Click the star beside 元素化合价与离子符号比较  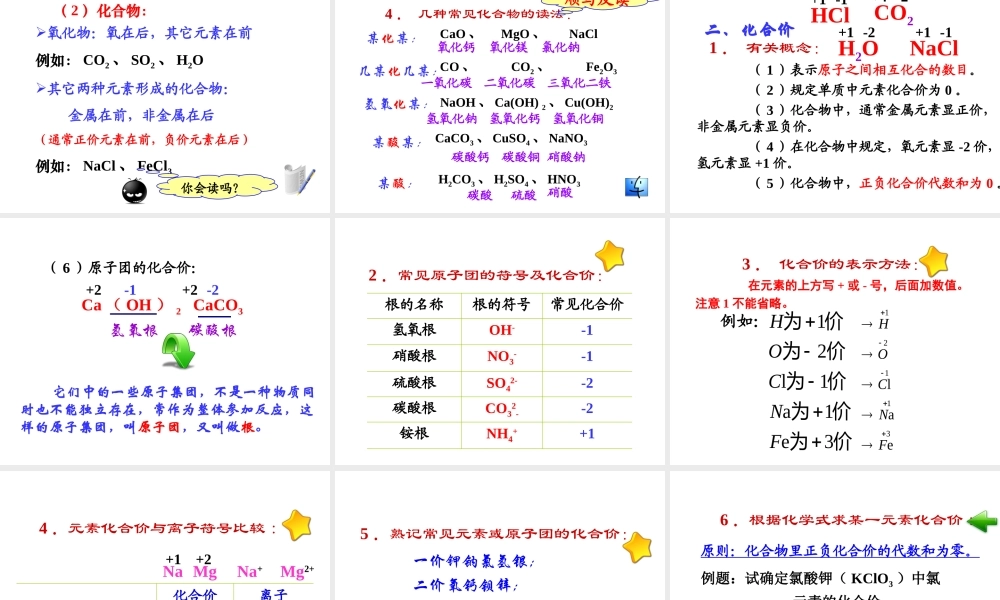pos(297,525)
